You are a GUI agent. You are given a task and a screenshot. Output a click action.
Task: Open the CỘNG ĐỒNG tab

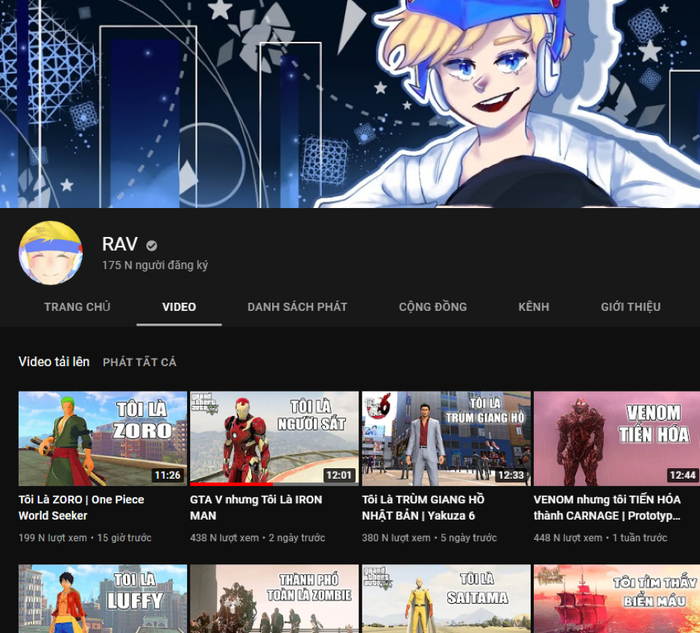[433, 307]
